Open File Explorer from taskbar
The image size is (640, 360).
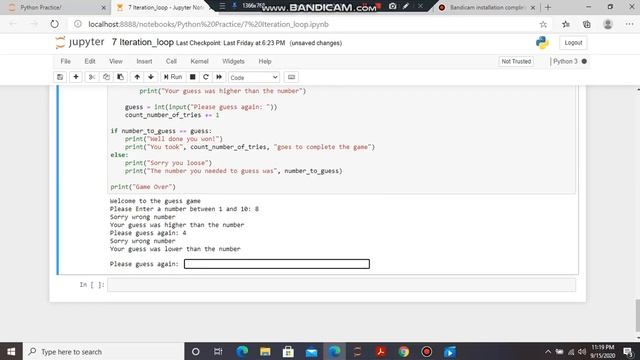point(265,351)
